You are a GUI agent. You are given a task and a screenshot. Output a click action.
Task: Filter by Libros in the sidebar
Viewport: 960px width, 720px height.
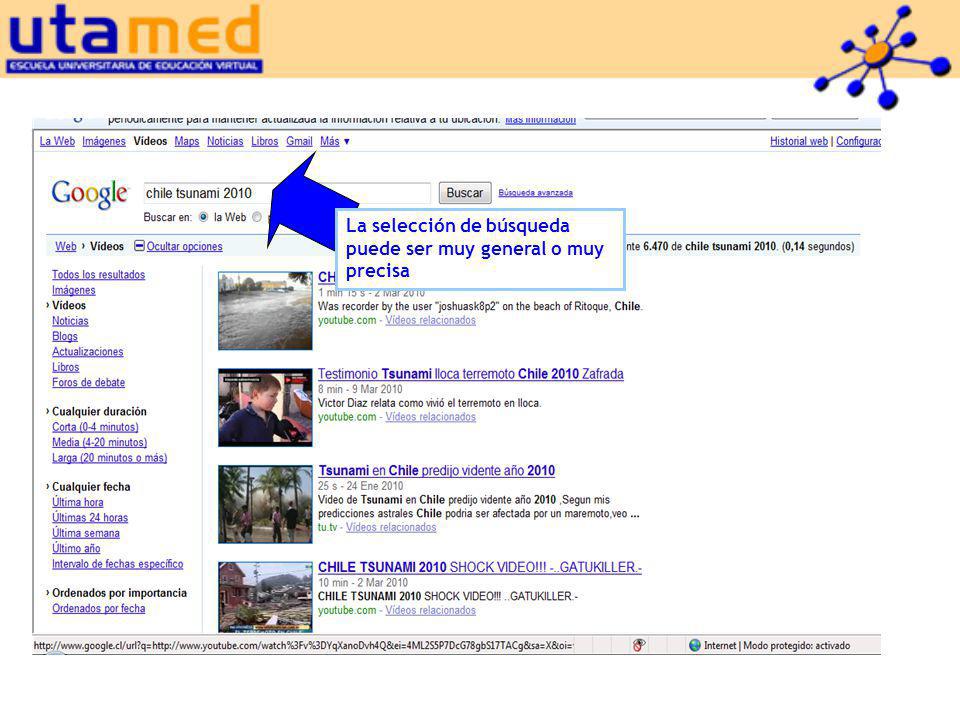(66, 367)
